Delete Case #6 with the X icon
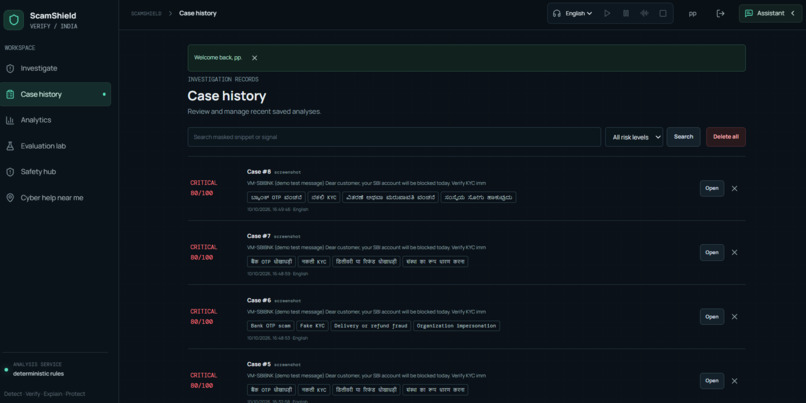The image size is (806, 403). (x=735, y=317)
